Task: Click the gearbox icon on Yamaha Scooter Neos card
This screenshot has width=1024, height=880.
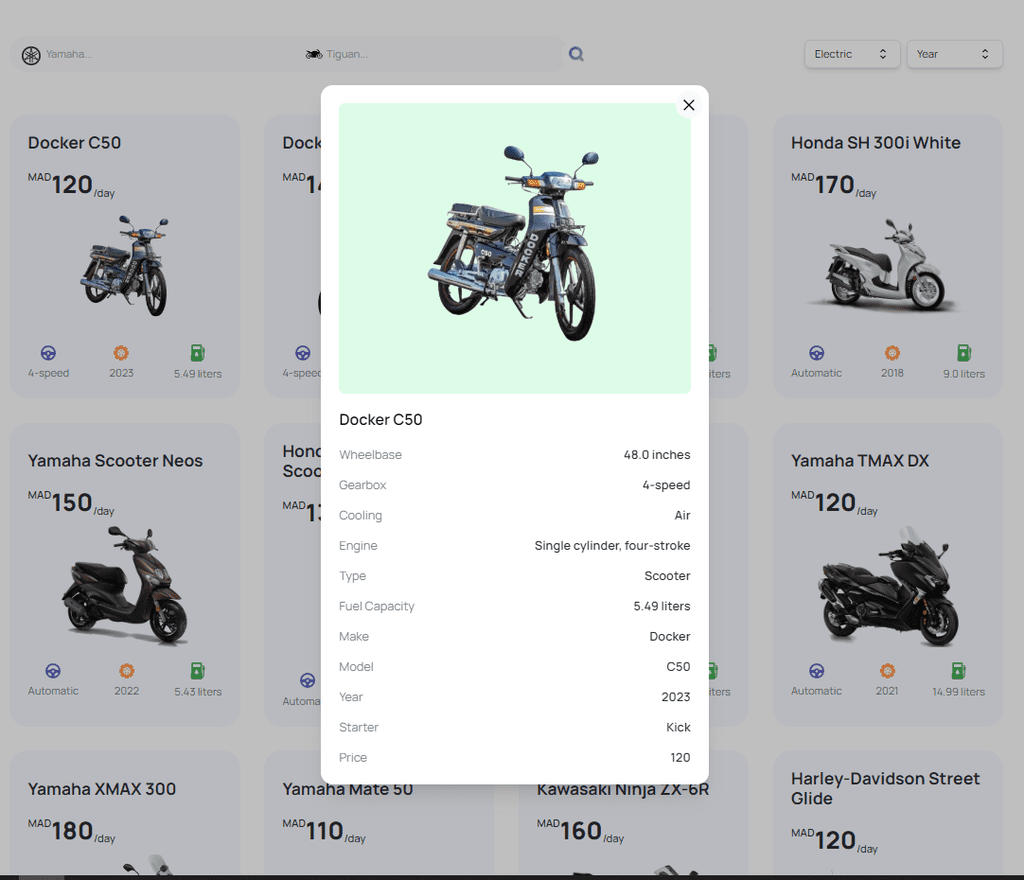Action: pos(53,671)
